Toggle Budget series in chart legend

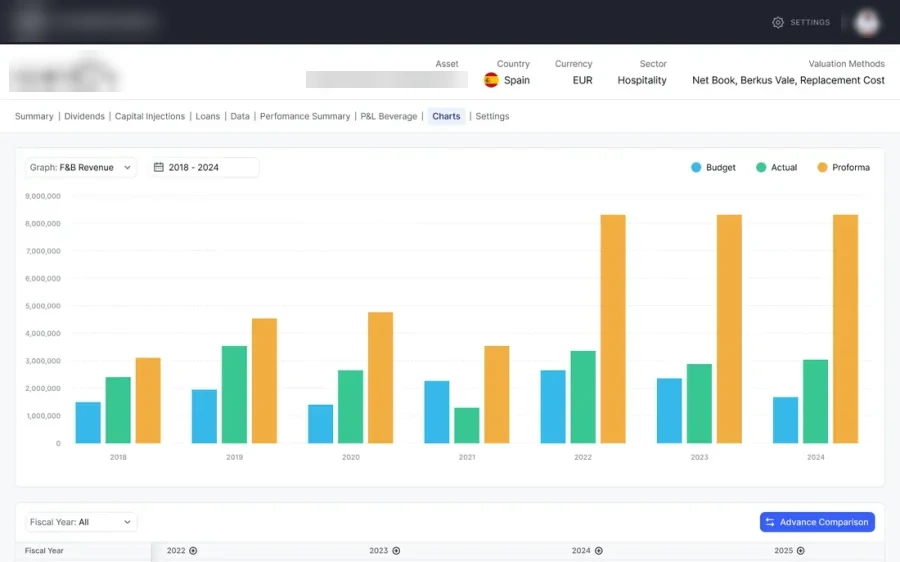click(x=713, y=167)
